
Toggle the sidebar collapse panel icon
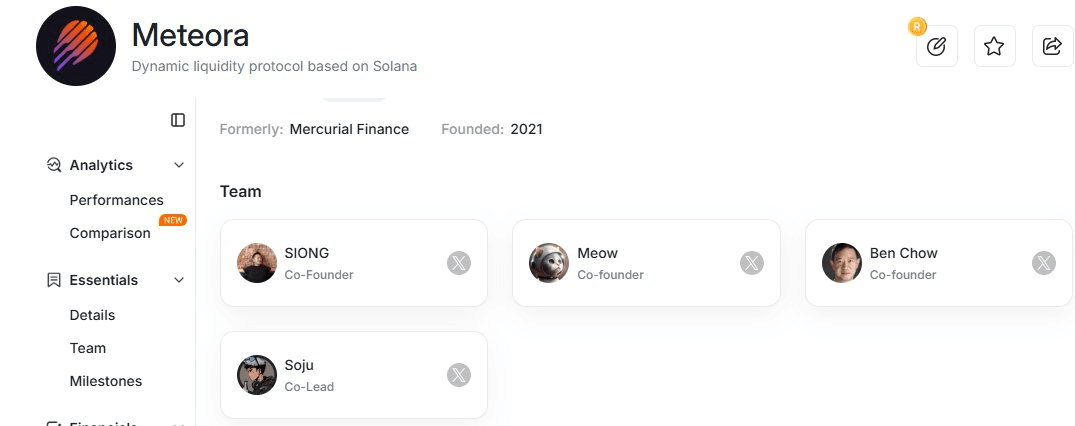[x=178, y=120]
